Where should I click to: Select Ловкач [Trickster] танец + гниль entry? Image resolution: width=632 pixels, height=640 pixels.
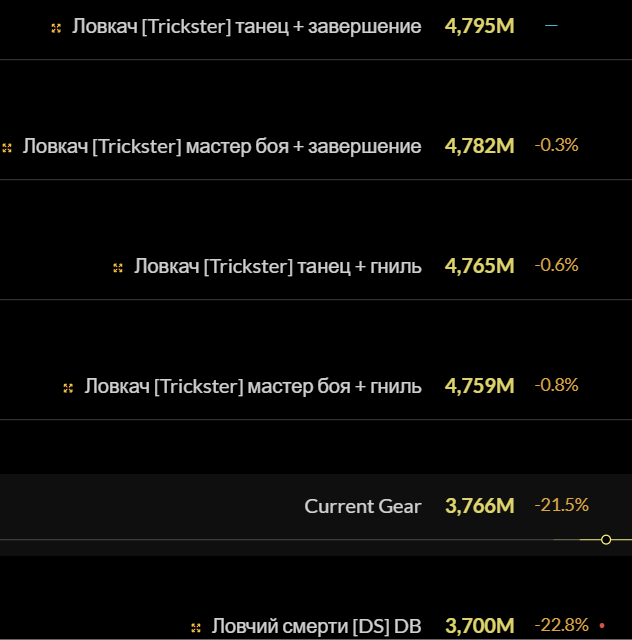[277, 266]
